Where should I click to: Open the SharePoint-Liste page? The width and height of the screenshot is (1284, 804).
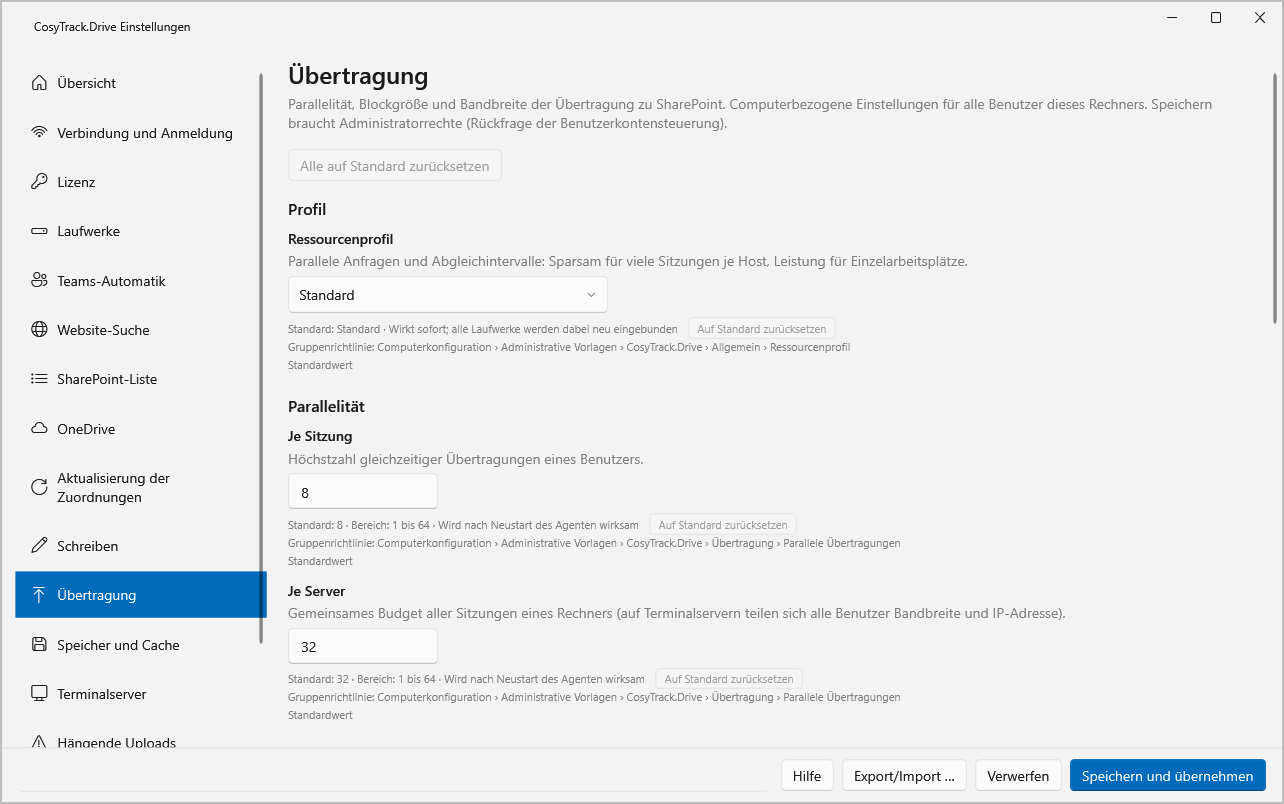[x=141, y=379]
